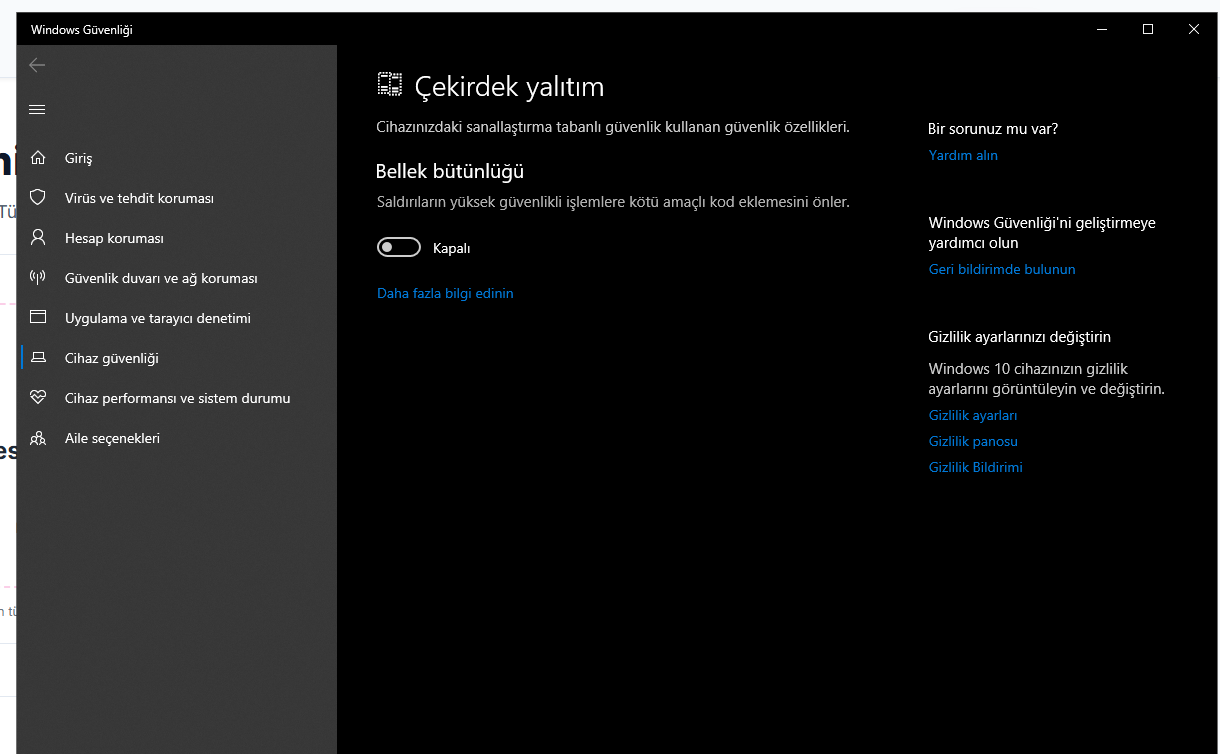Viewport: 1220px width, 754px height.
Task: Click the Kapalı toggle label
Action: (452, 248)
